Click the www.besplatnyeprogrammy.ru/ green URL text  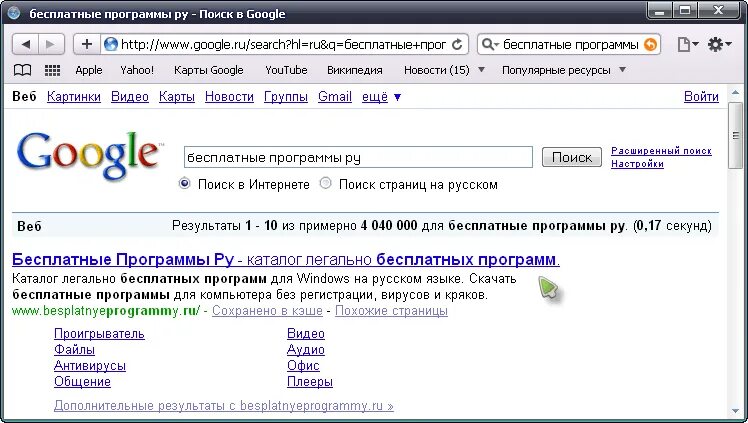click(x=106, y=311)
